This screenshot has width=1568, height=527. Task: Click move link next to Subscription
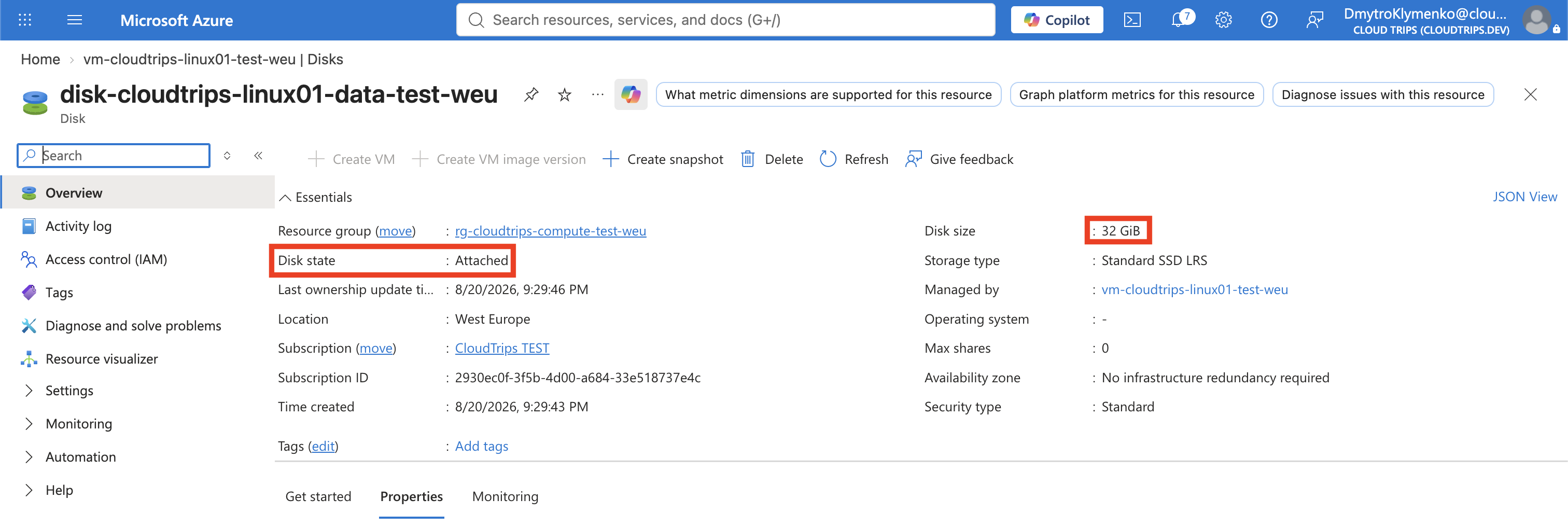tap(376, 348)
